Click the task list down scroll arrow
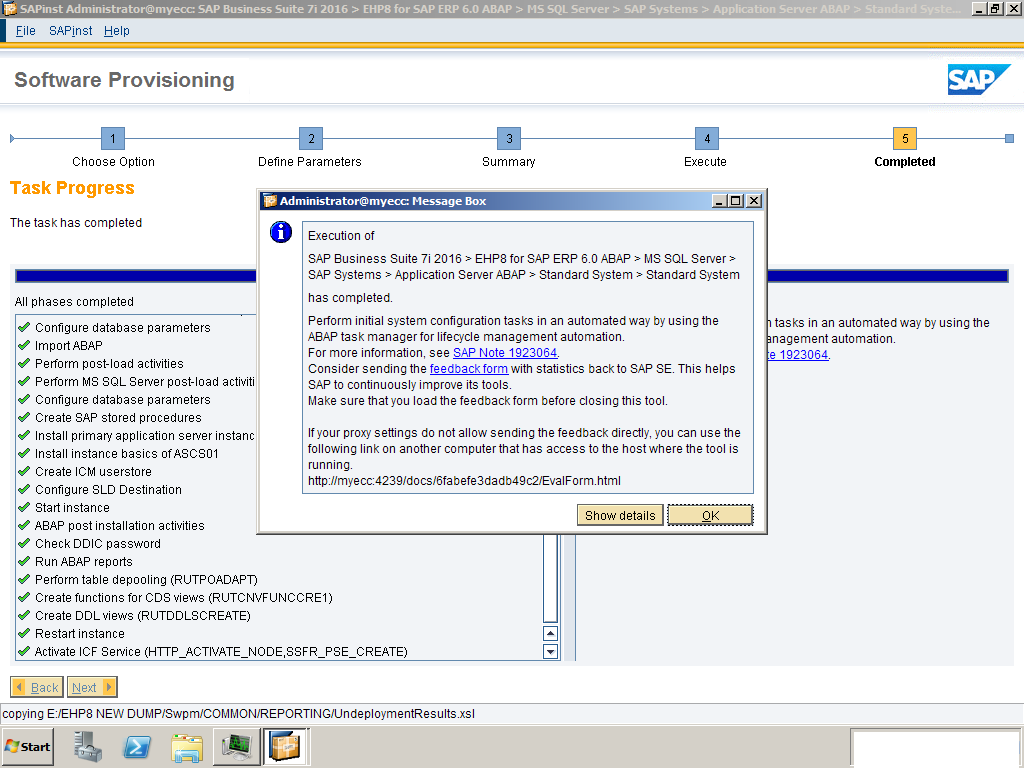 (x=550, y=651)
